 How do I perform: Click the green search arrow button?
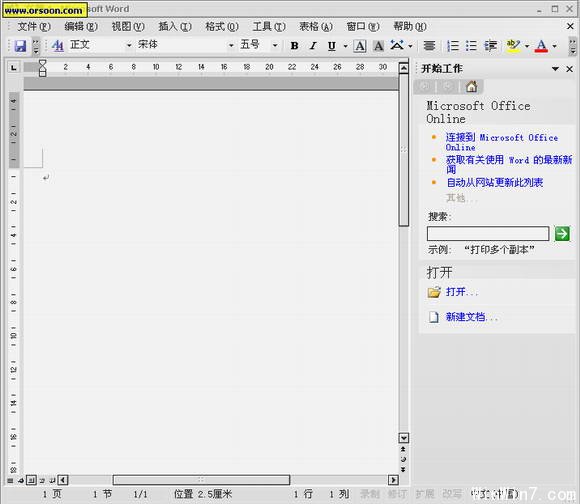click(562, 234)
